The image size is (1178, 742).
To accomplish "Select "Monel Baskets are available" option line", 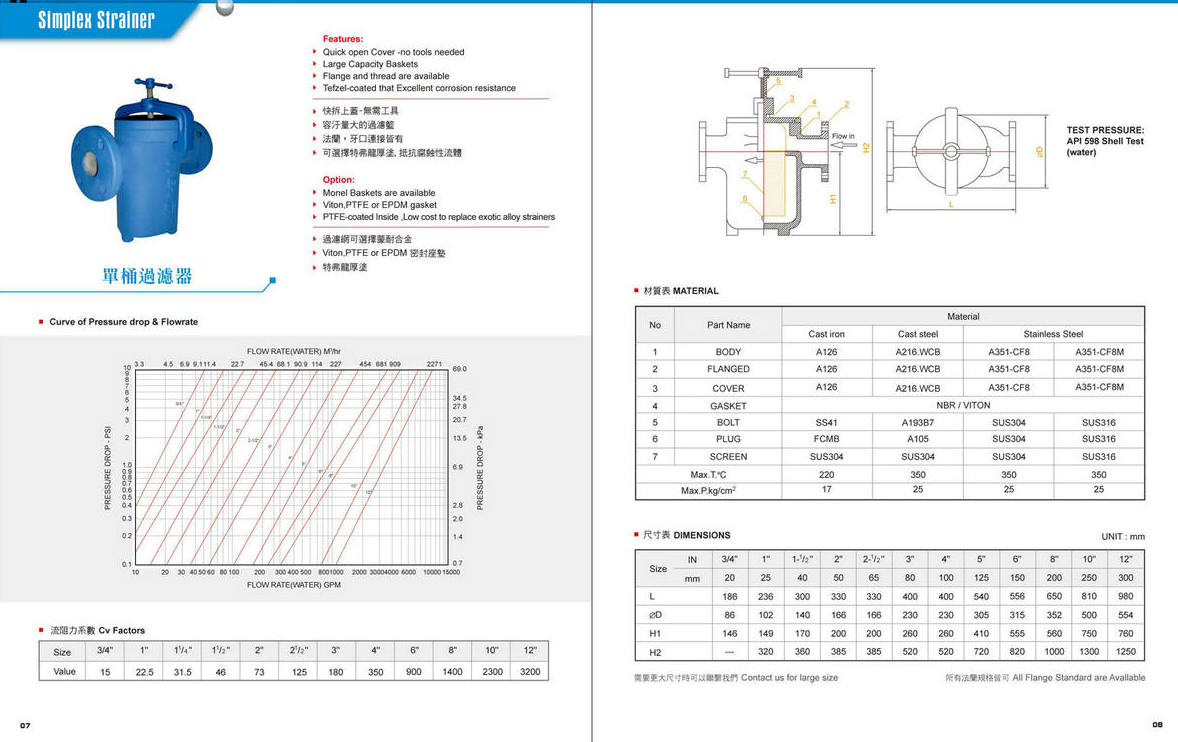I will (379, 193).
